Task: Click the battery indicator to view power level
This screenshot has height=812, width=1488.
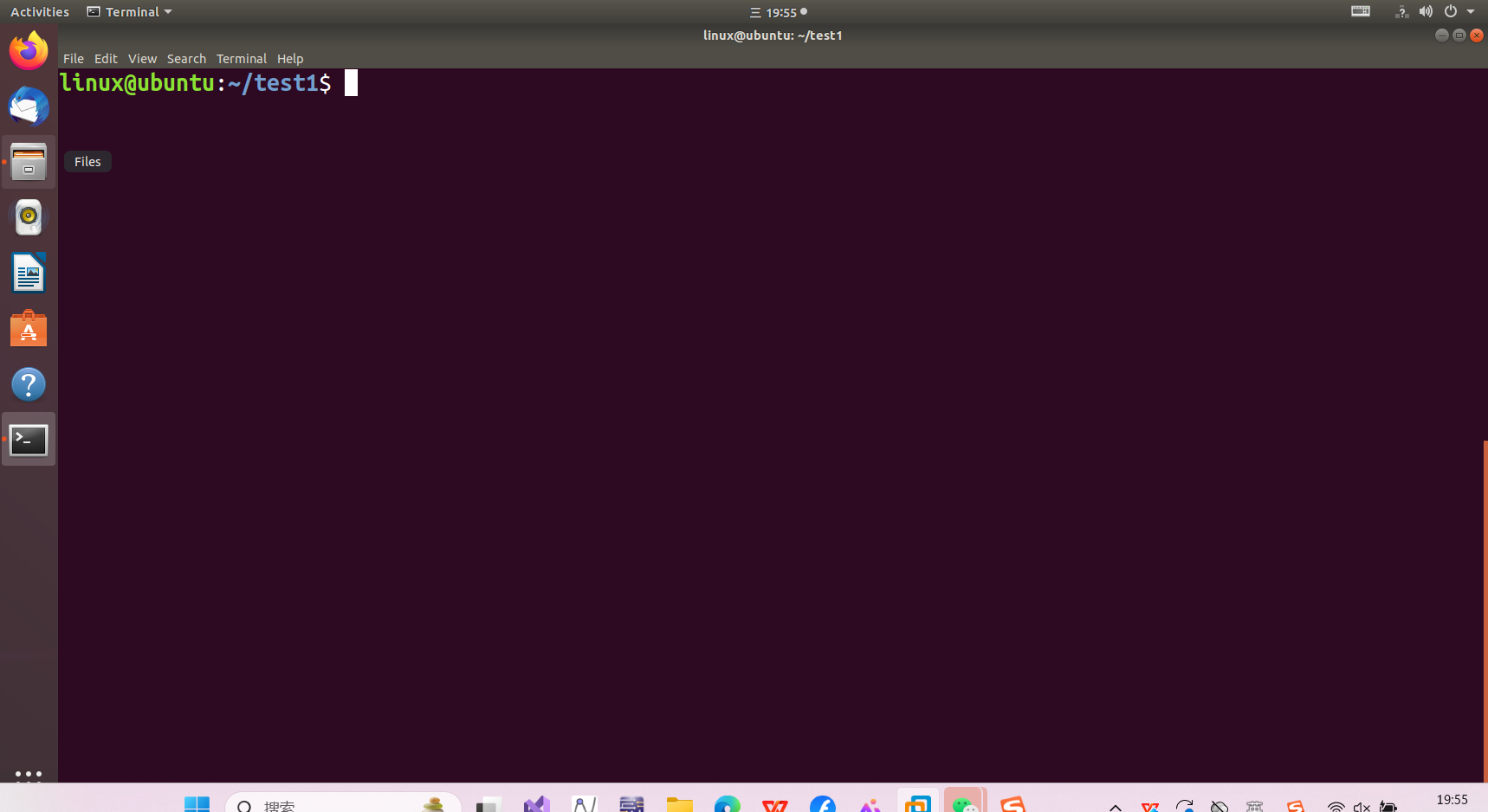Action: (x=1389, y=804)
